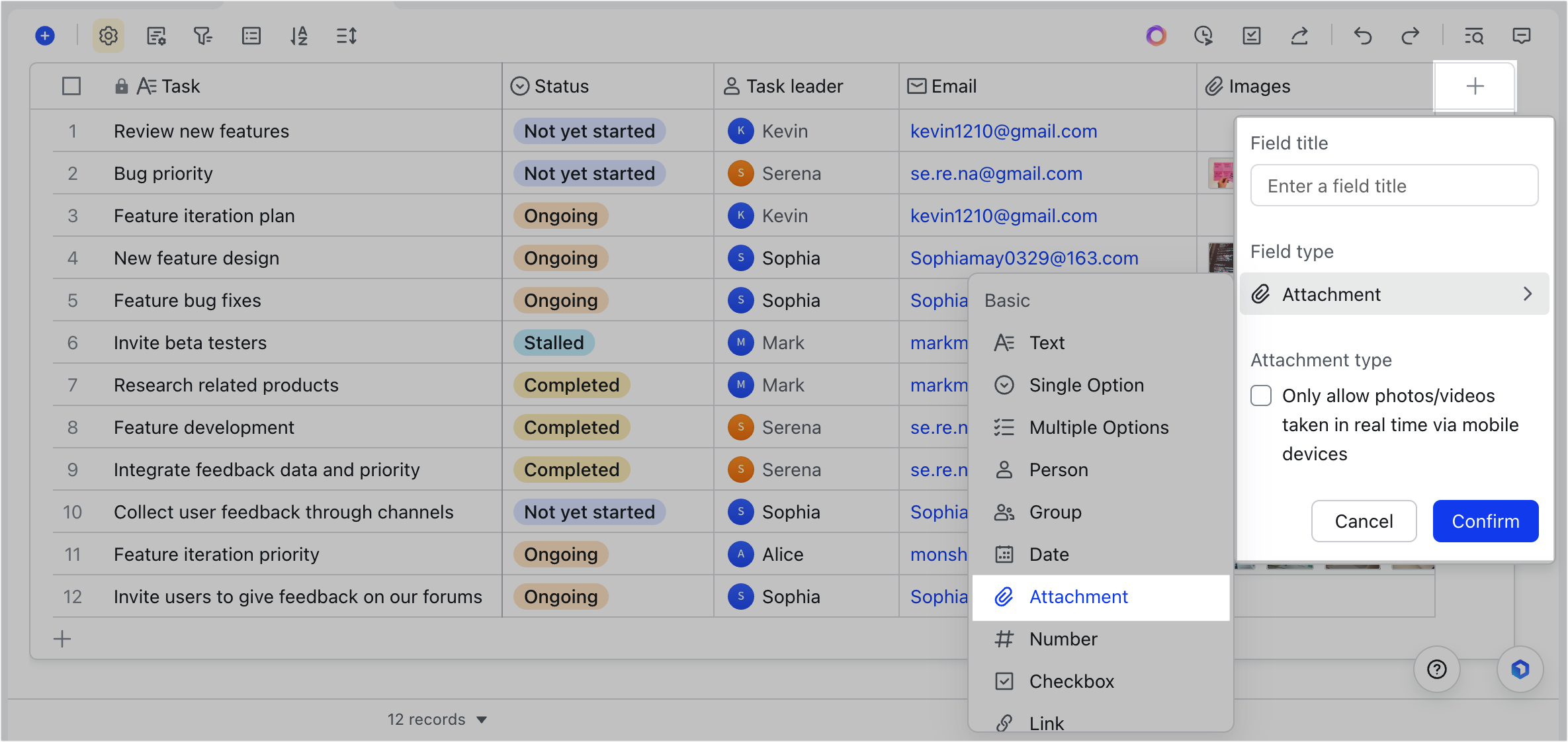Screen dimensions: 1568x742
Task: Click the version history icon
Action: coord(1203,36)
